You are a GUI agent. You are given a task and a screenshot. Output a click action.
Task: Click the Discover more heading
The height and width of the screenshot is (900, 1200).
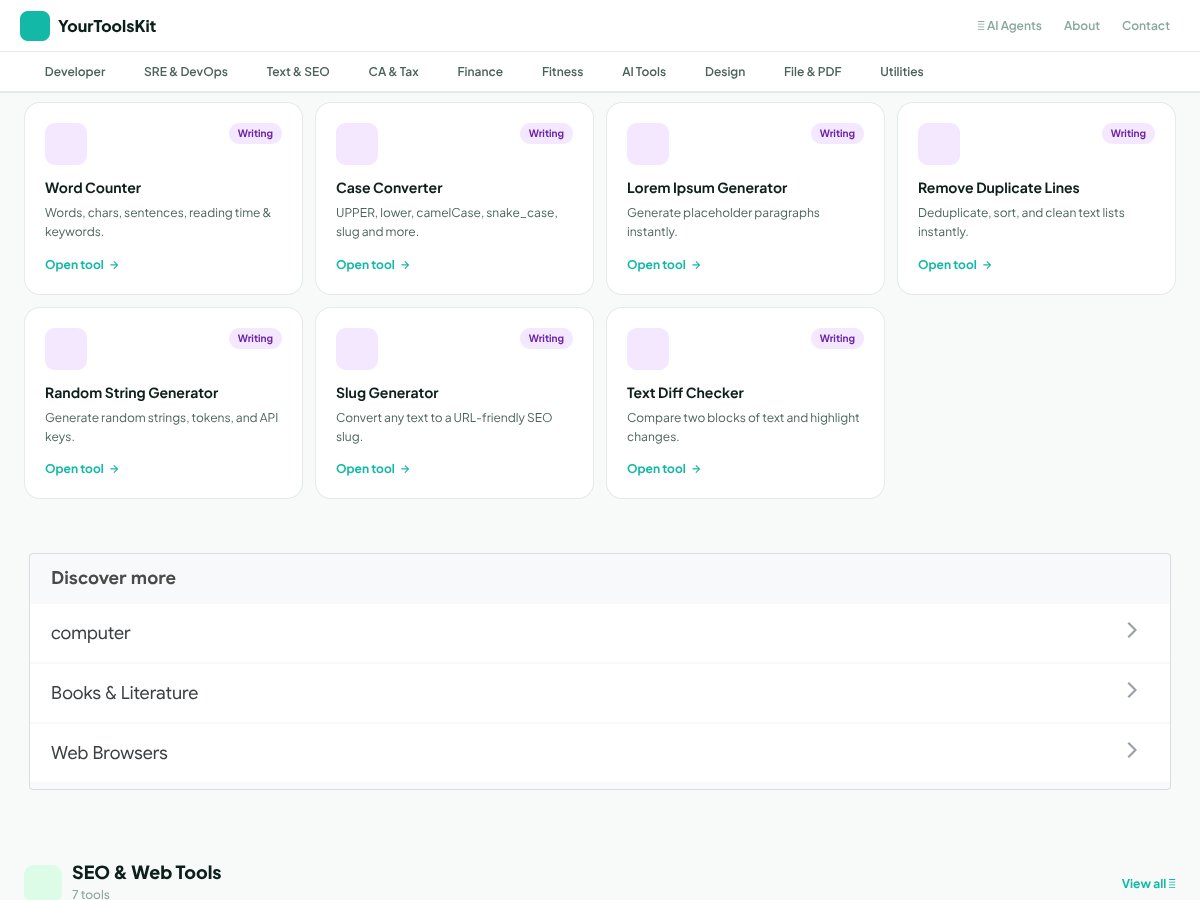[113, 578]
